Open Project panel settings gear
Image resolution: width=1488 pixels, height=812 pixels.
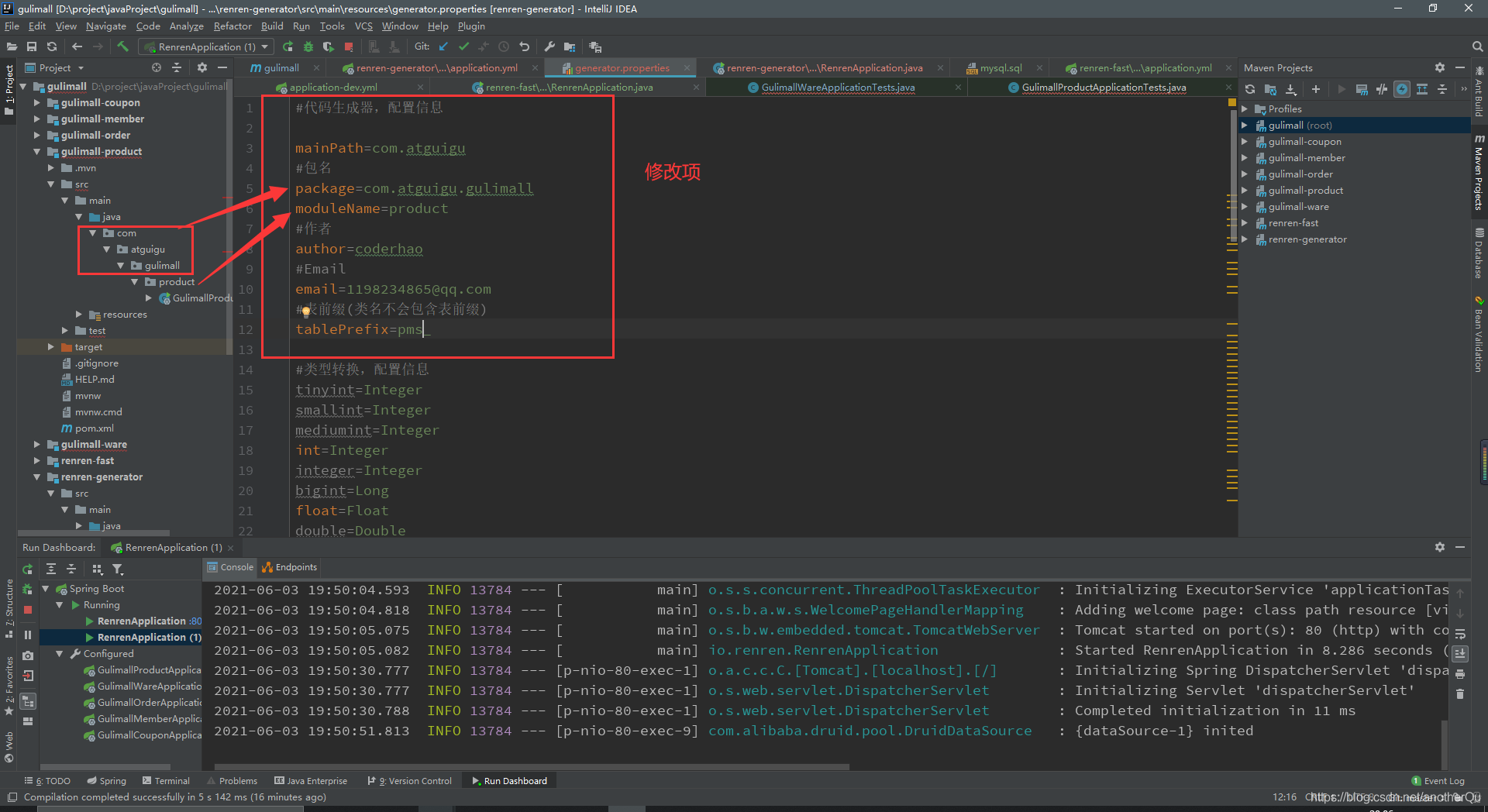point(201,67)
